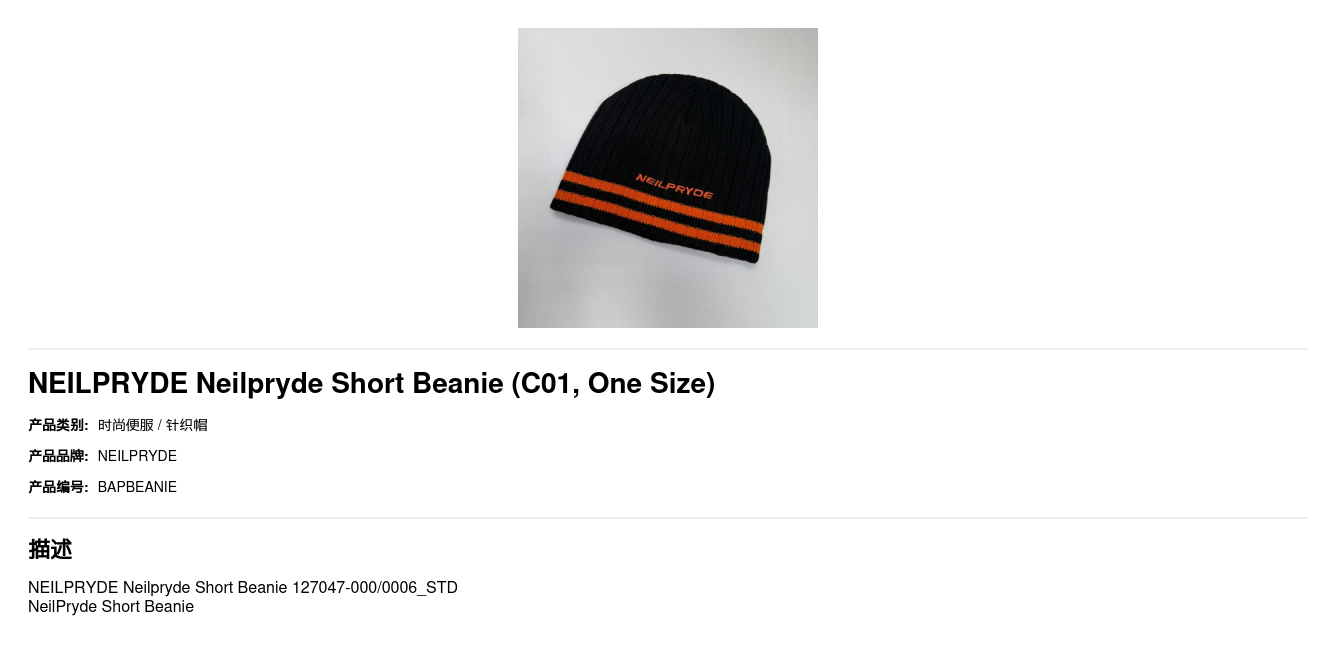Click the divider line above the product title

(x=667, y=349)
